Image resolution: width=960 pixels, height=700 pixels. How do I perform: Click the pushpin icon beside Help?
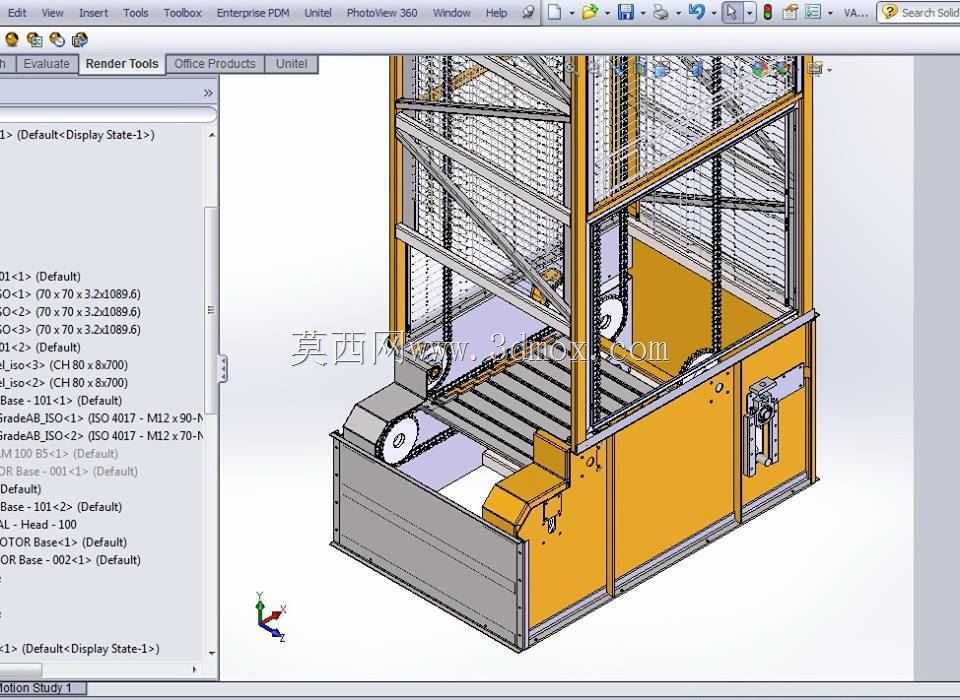pos(528,12)
